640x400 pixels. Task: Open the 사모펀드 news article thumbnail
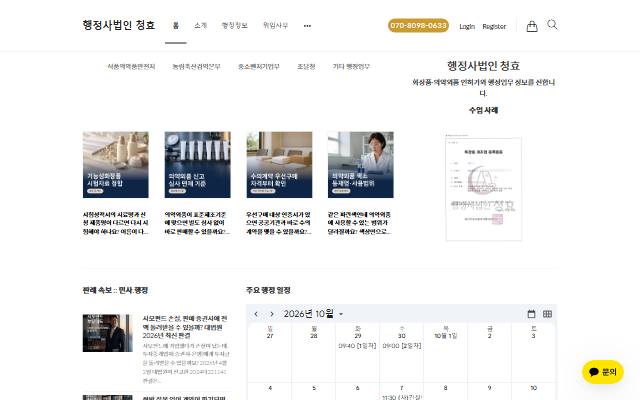tap(107, 333)
